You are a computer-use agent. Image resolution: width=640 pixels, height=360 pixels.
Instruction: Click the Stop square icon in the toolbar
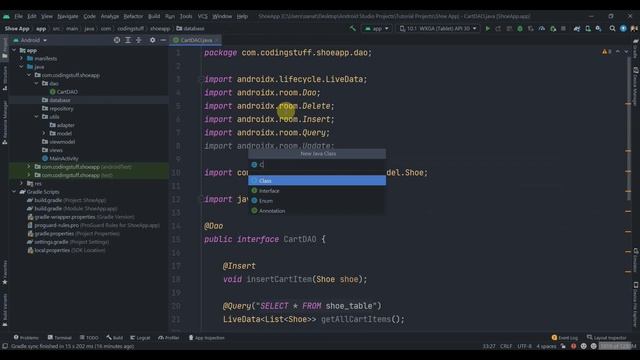pyautogui.click(x=563, y=29)
